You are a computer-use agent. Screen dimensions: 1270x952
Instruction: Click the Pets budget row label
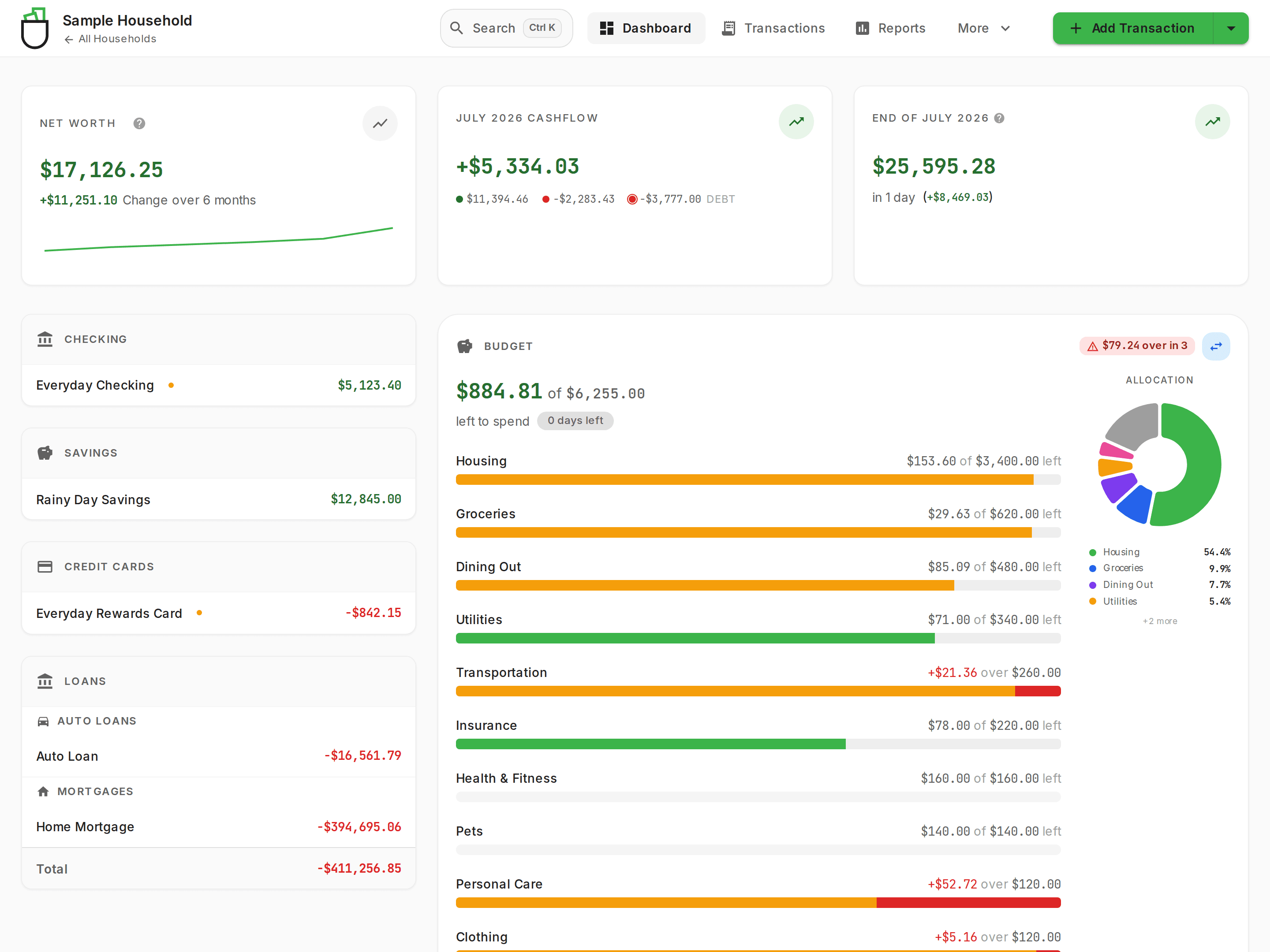pyautogui.click(x=469, y=832)
